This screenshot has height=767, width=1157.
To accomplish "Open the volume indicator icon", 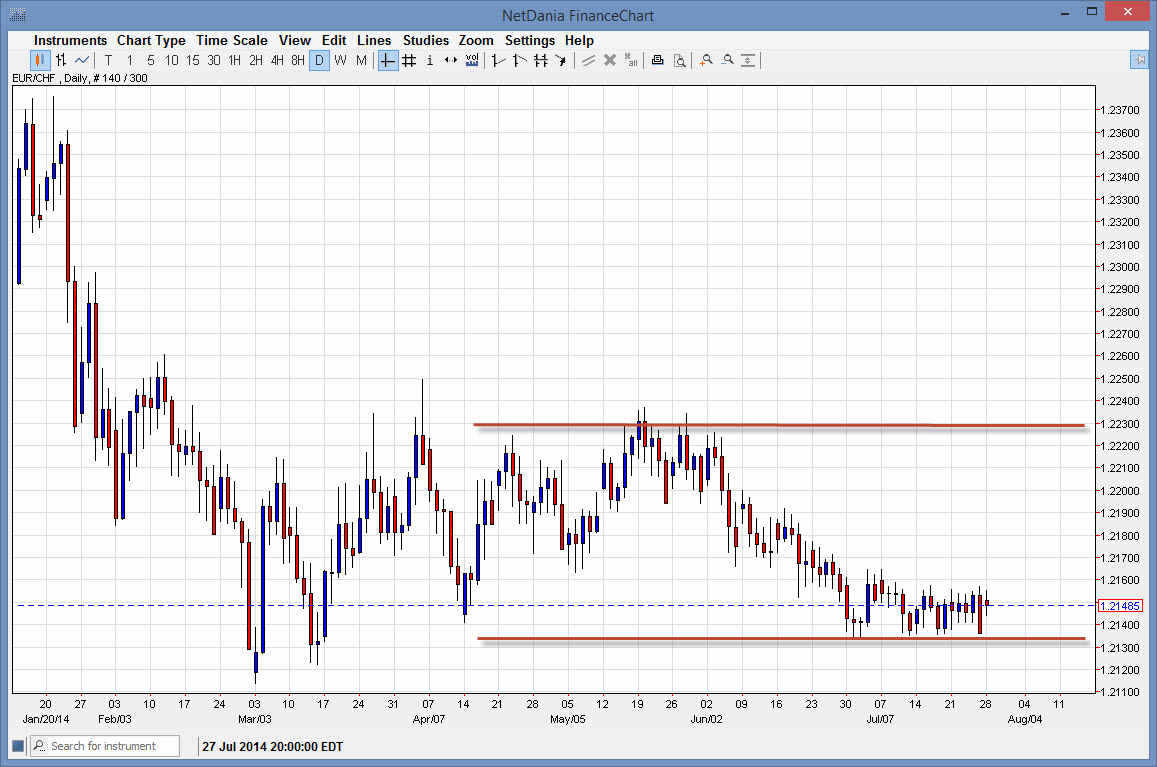I will pyautogui.click(x=471, y=60).
